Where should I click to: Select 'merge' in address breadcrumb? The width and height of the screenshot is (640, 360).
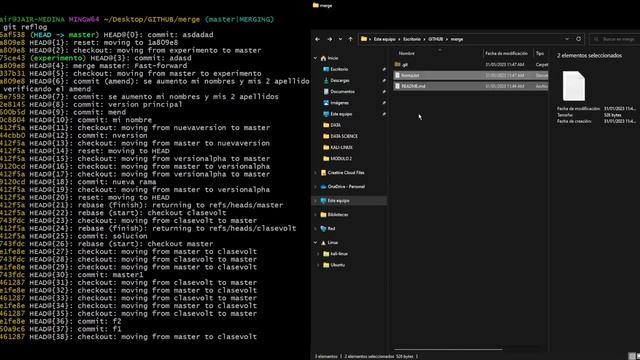pyautogui.click(x=457, y=39)
